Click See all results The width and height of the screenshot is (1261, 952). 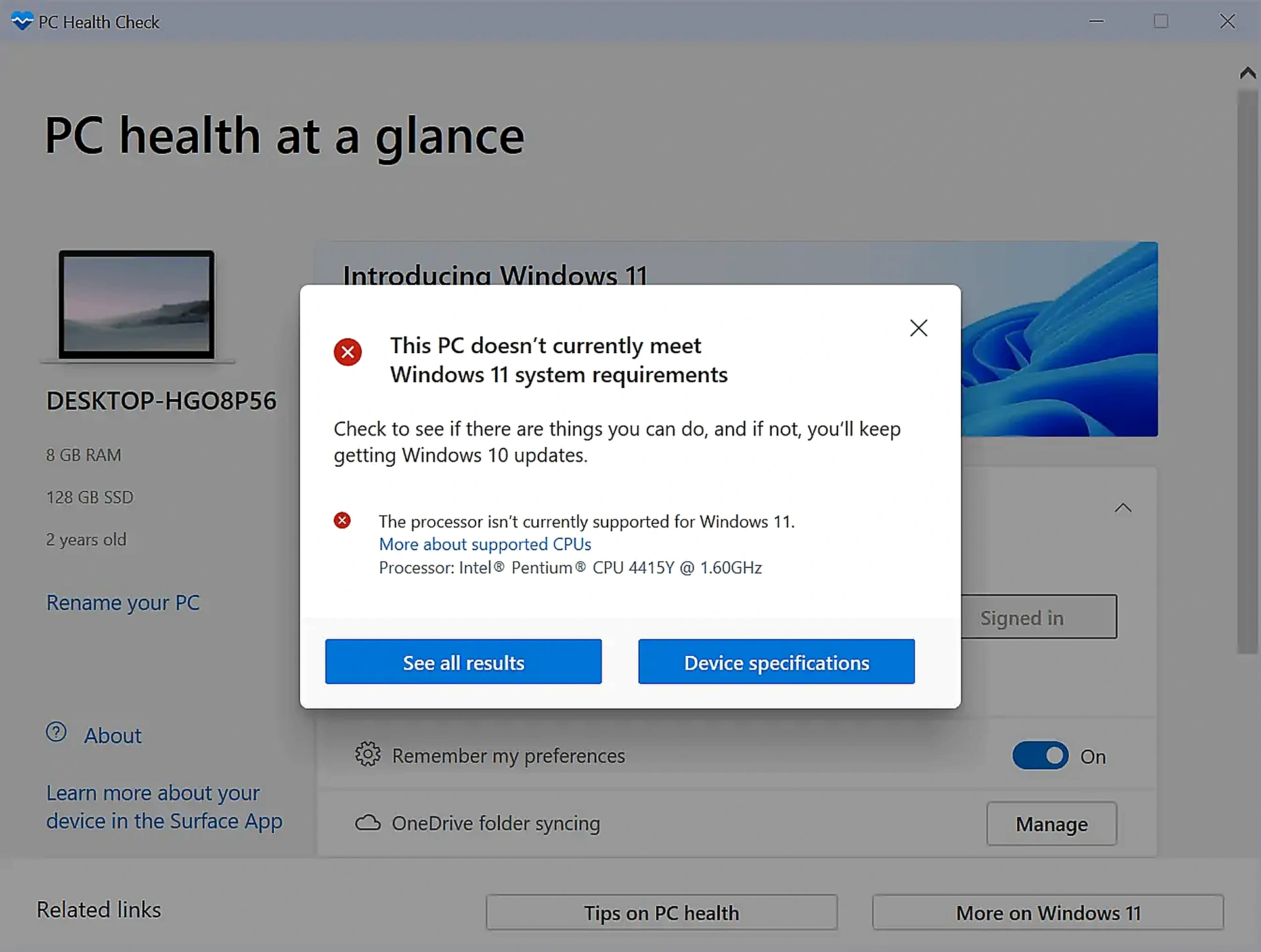tap(463, 662)
